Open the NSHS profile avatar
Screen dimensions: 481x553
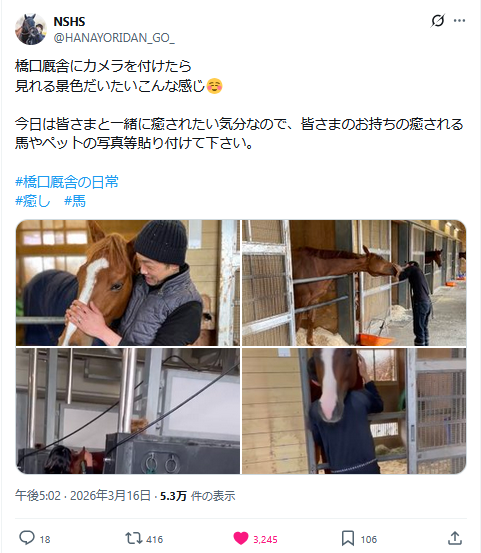(x=31, y=29)
